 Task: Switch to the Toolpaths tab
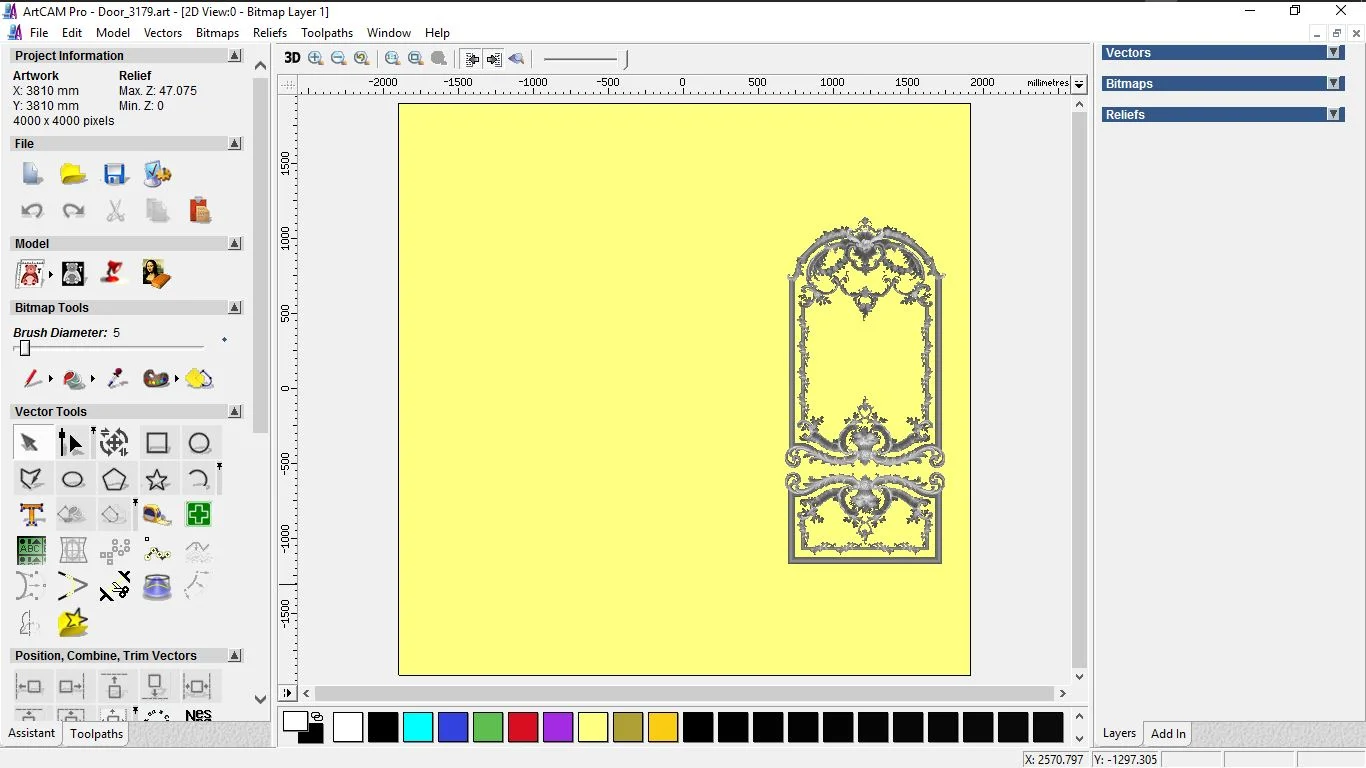click(96, 734)
